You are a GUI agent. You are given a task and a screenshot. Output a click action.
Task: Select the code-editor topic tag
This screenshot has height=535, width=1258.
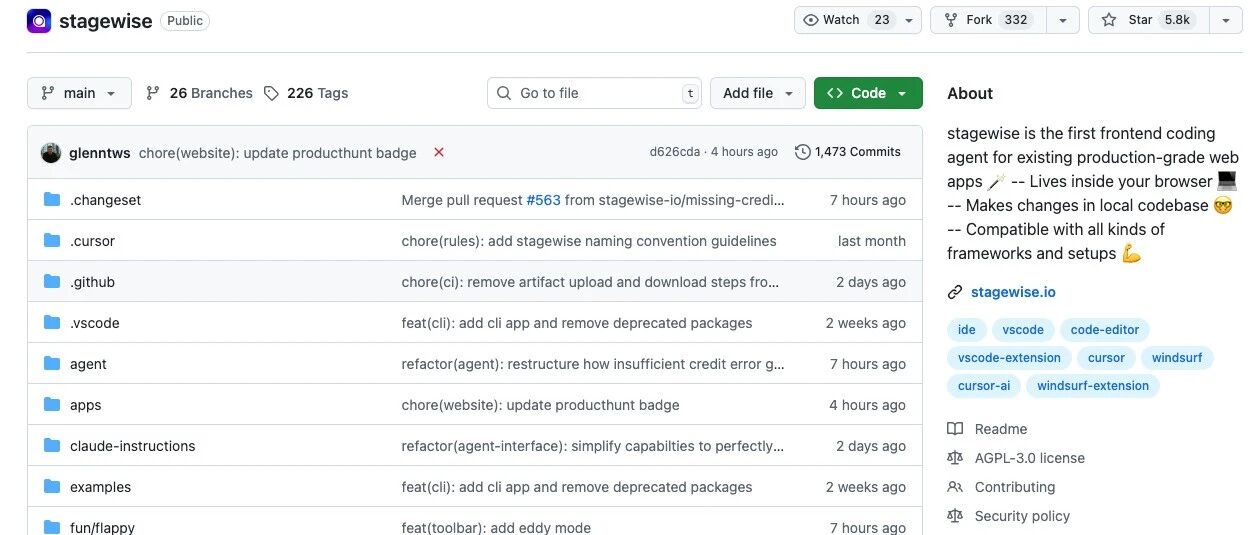[1105, 329]
